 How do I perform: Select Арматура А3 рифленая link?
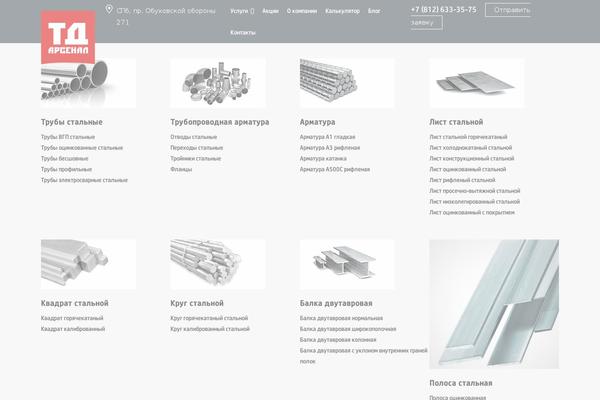(330, 148)
